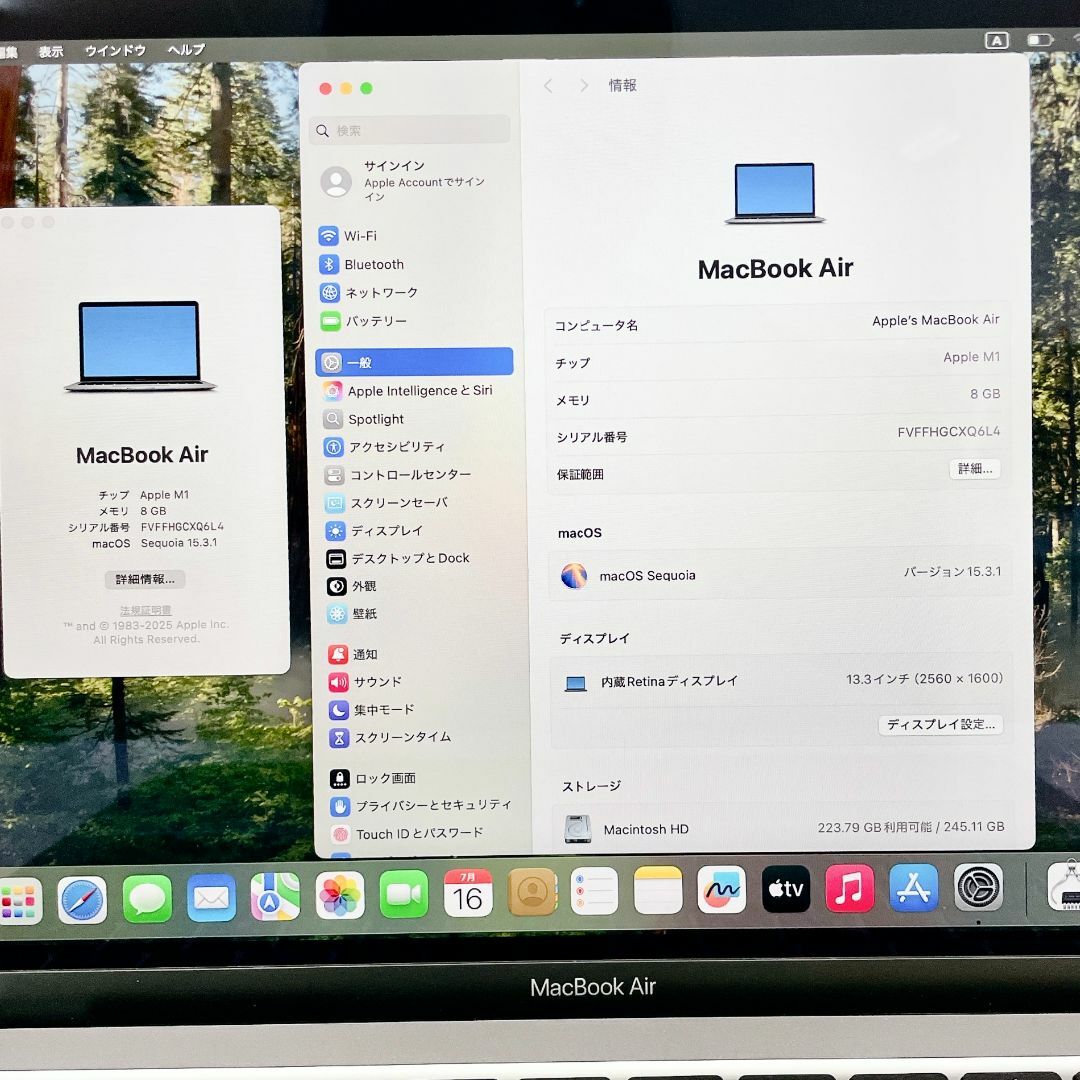Open Apple TV from the Dock
Screen dimensions: 1080x1080
[785, 889]
